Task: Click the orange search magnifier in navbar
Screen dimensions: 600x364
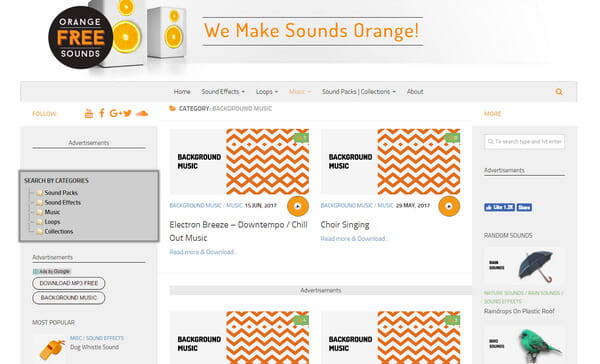Action: point(559,92)
